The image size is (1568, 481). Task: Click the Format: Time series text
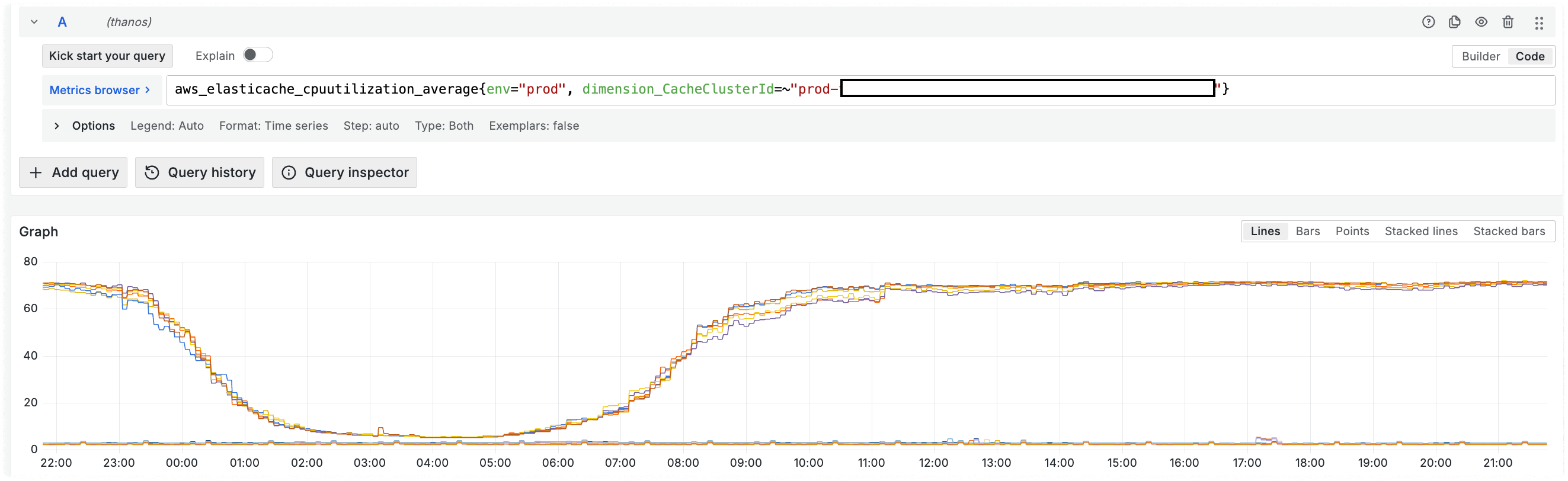273,126
